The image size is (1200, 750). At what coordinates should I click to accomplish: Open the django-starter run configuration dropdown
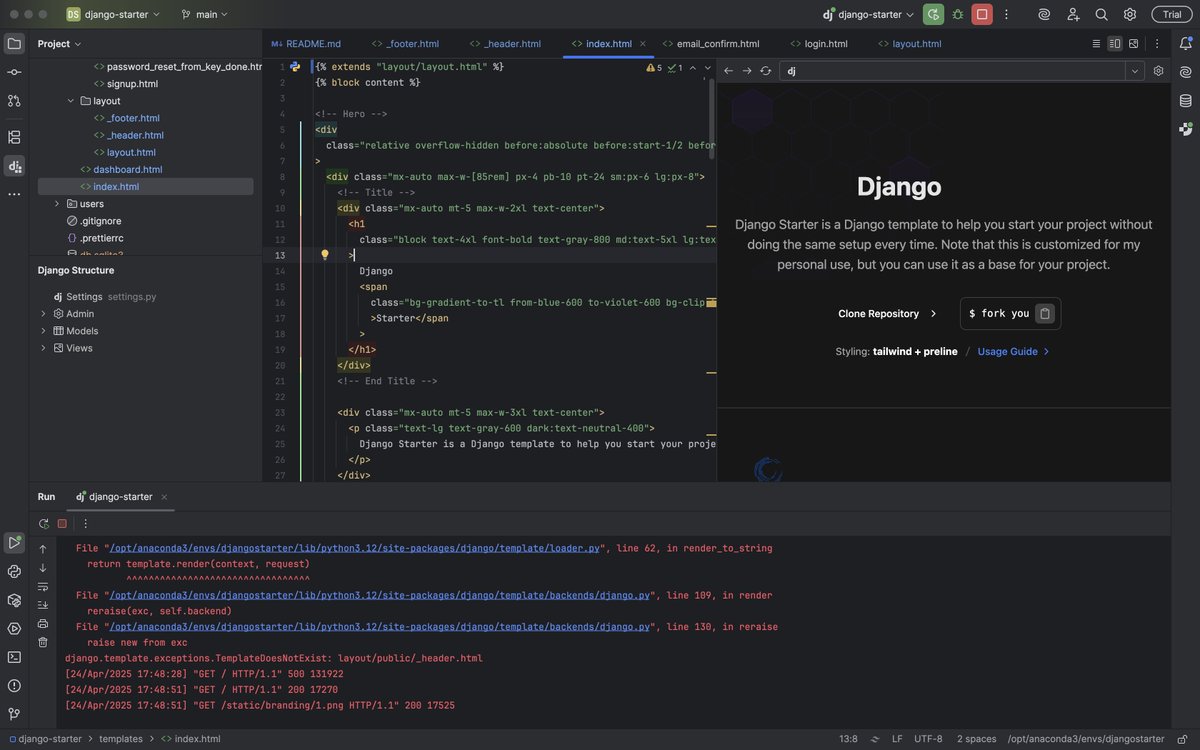click(x=868, y=14)
